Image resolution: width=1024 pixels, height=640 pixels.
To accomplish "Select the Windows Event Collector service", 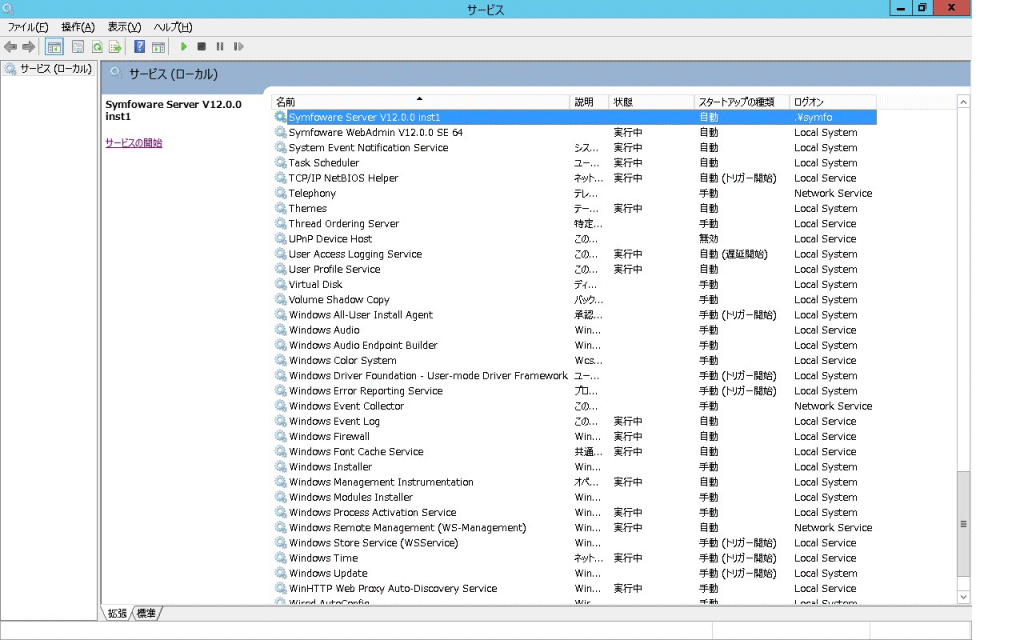I will tap(575, 406).
